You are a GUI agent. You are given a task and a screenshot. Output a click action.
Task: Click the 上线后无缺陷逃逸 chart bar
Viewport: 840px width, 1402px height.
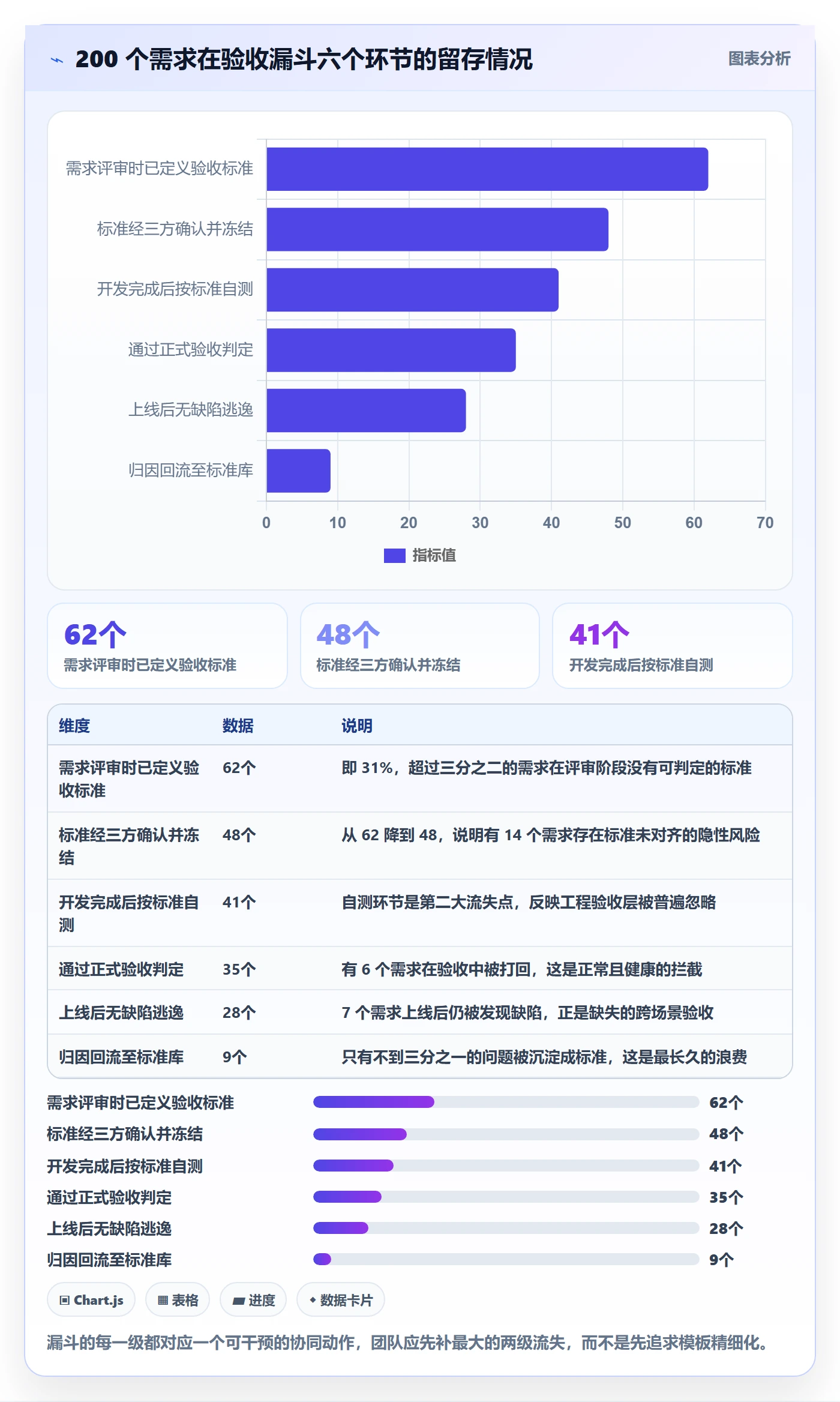[x=366, y=411]
